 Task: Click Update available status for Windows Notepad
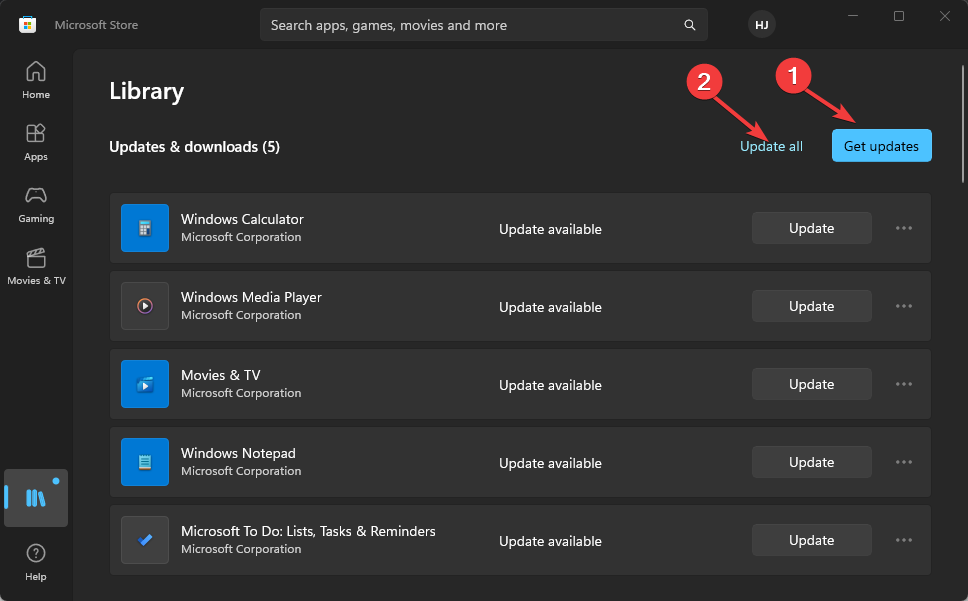pyautogui.click(x=550, y=463)
